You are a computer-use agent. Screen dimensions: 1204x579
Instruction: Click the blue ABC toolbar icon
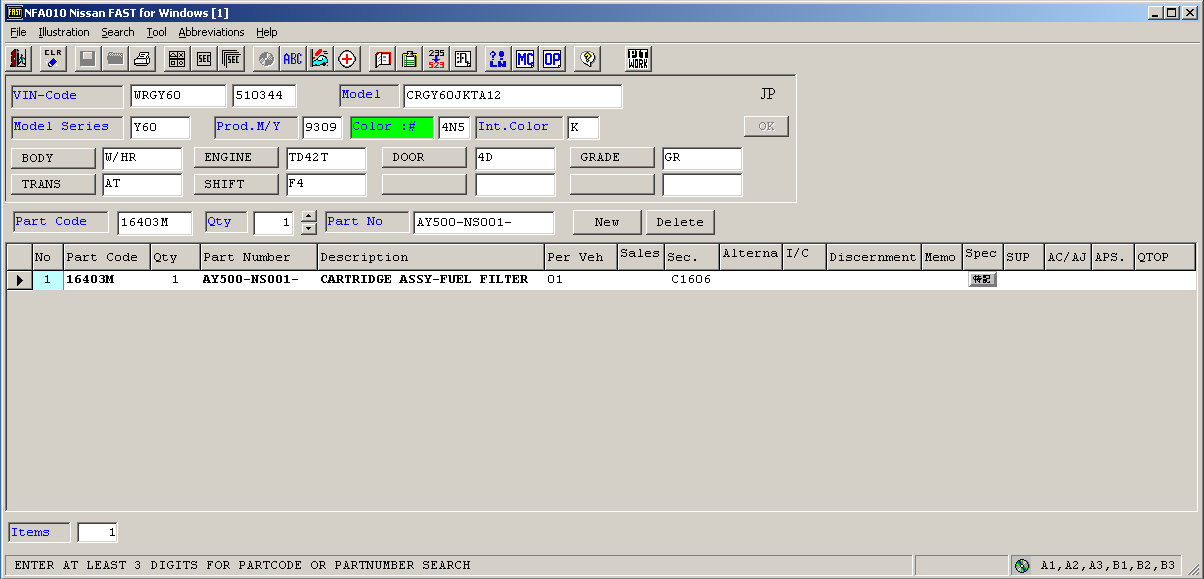coord(292,59)
